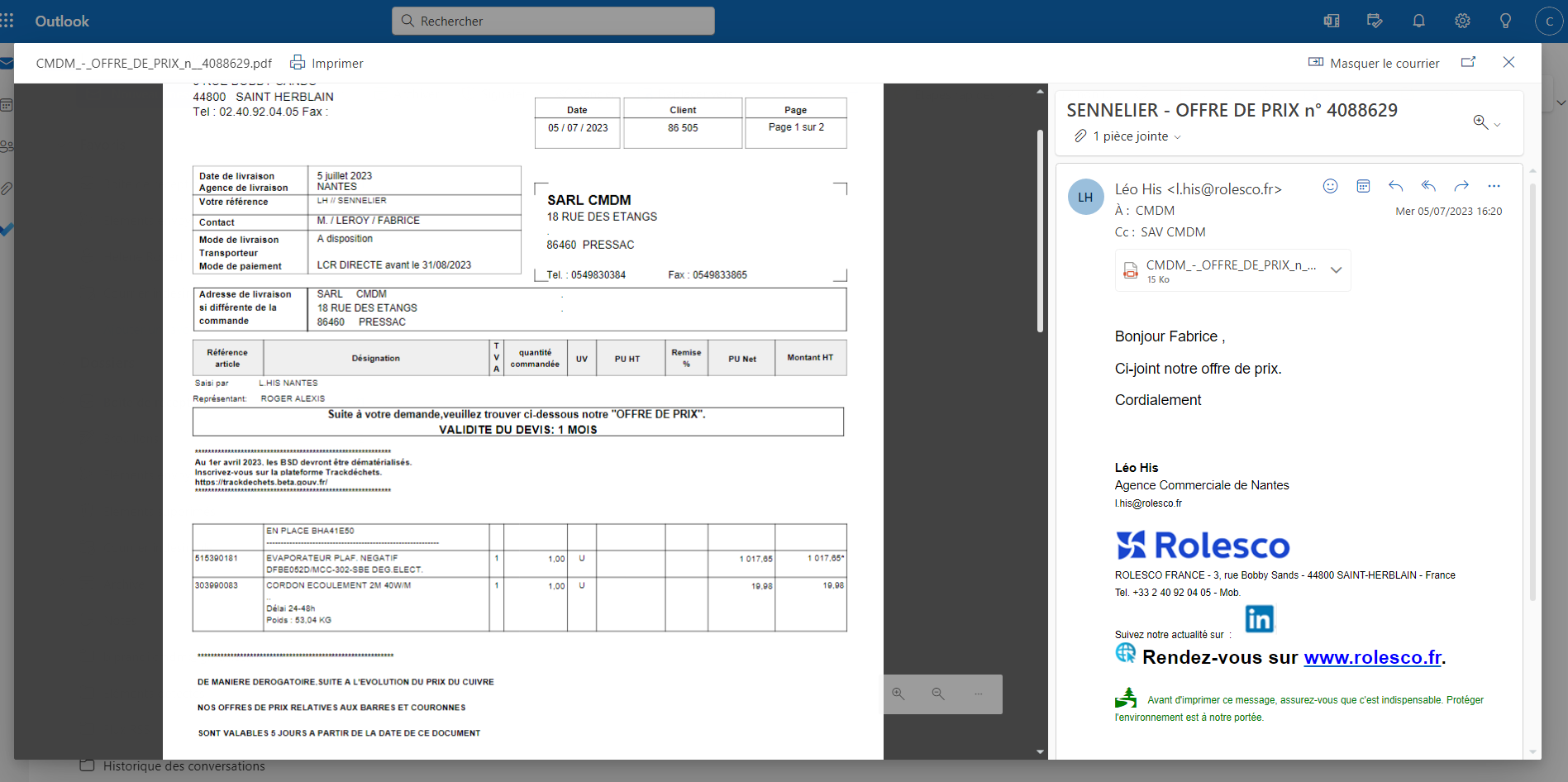This screenshot has width=1568, height=782.
Task: Open the attachment in a new window
Action: [1469, 62]
